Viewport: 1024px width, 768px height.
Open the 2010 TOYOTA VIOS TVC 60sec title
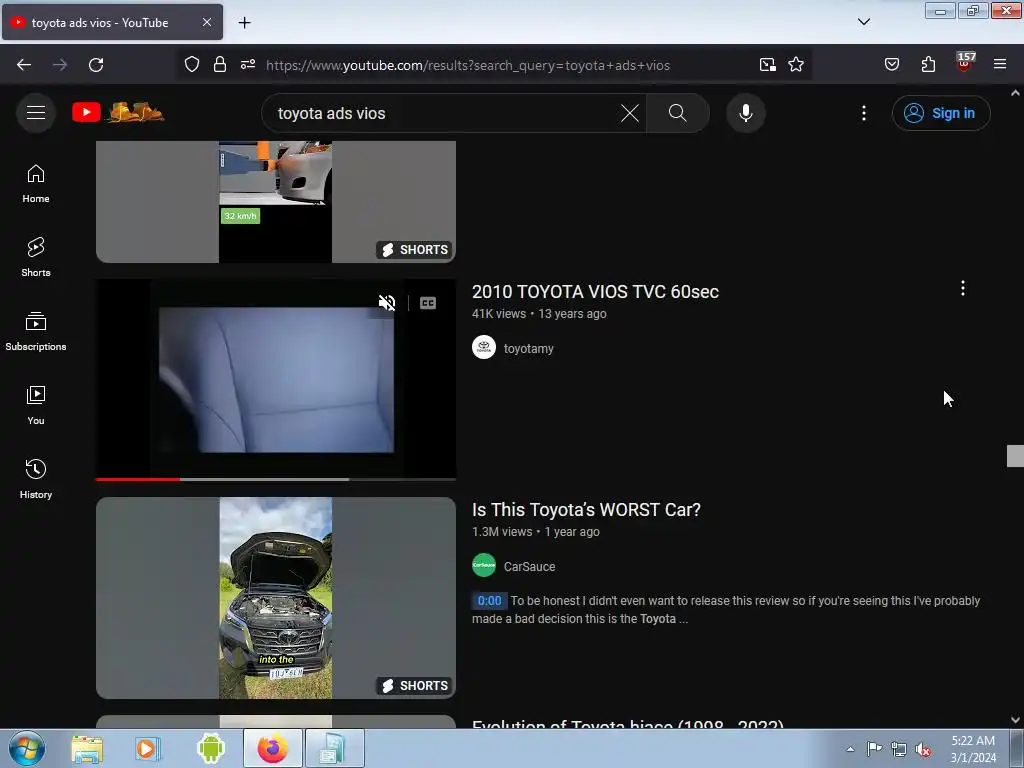point(595,292)
